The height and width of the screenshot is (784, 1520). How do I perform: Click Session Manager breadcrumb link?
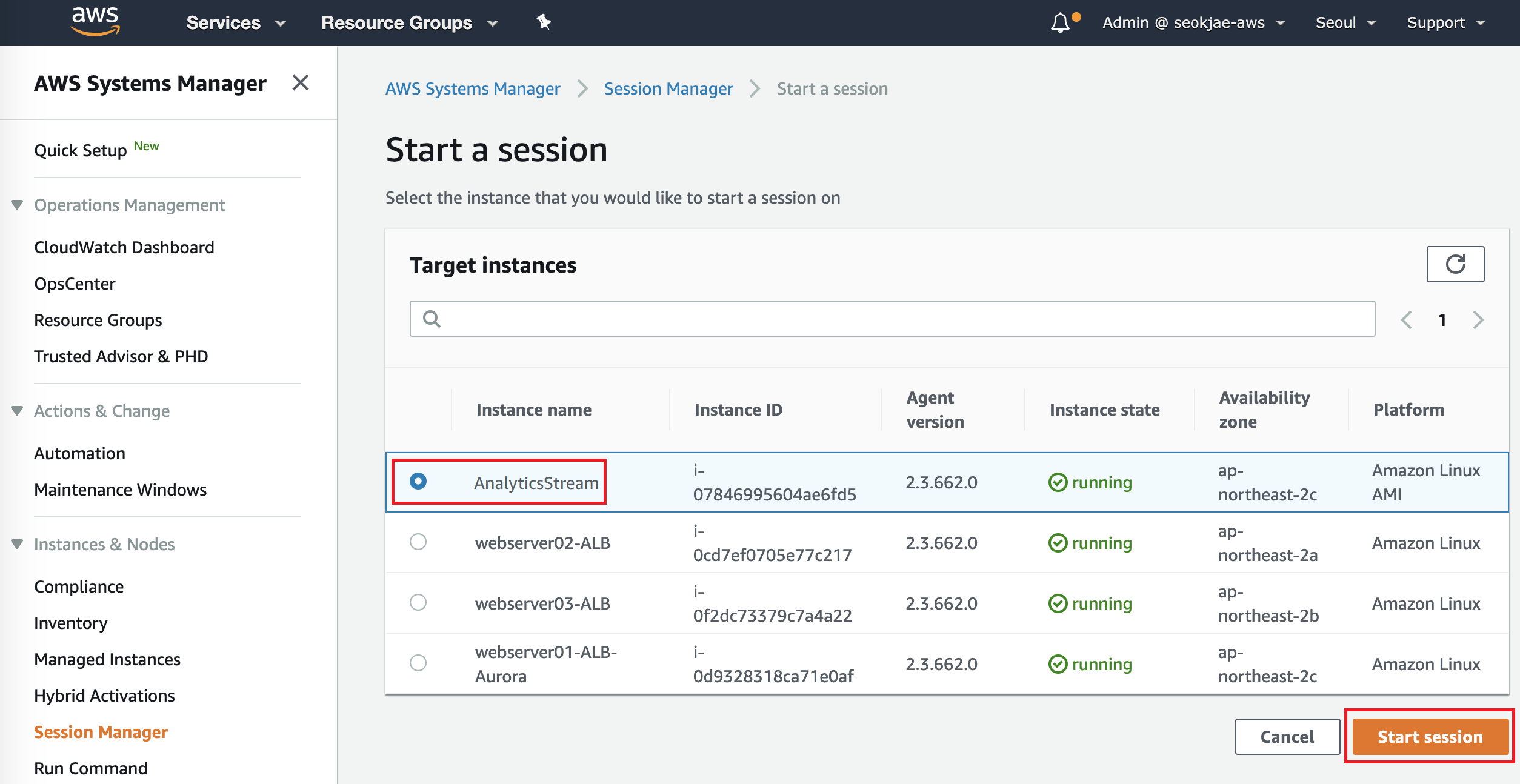tap(668, 88)
